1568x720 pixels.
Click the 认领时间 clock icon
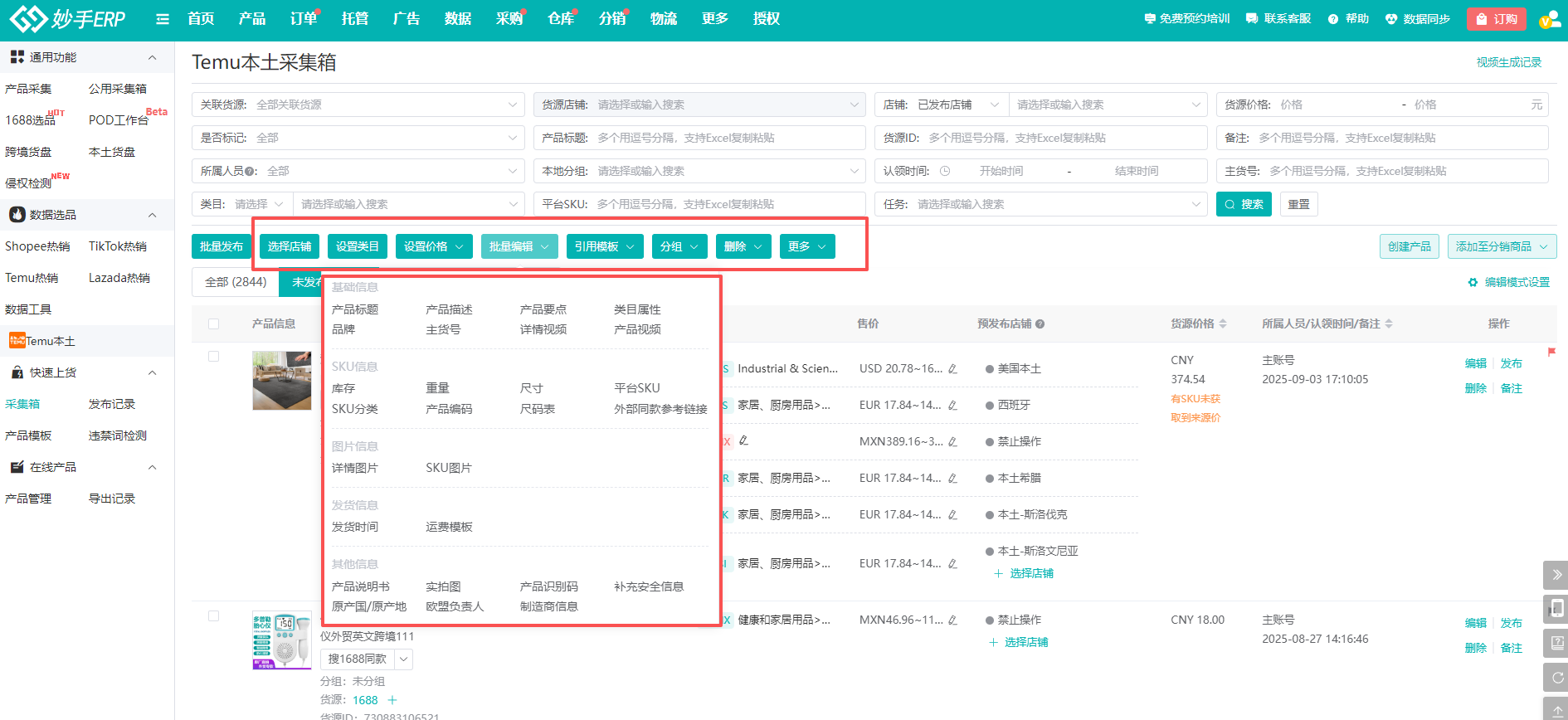pos(944,171)
